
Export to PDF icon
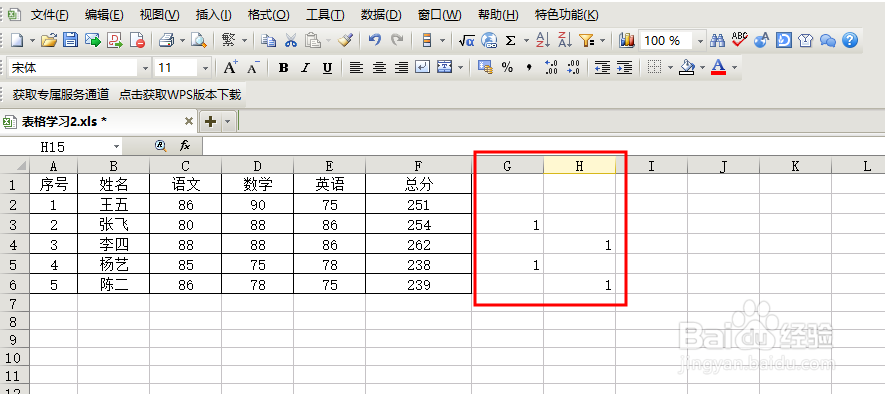click(x=115, y=40)
